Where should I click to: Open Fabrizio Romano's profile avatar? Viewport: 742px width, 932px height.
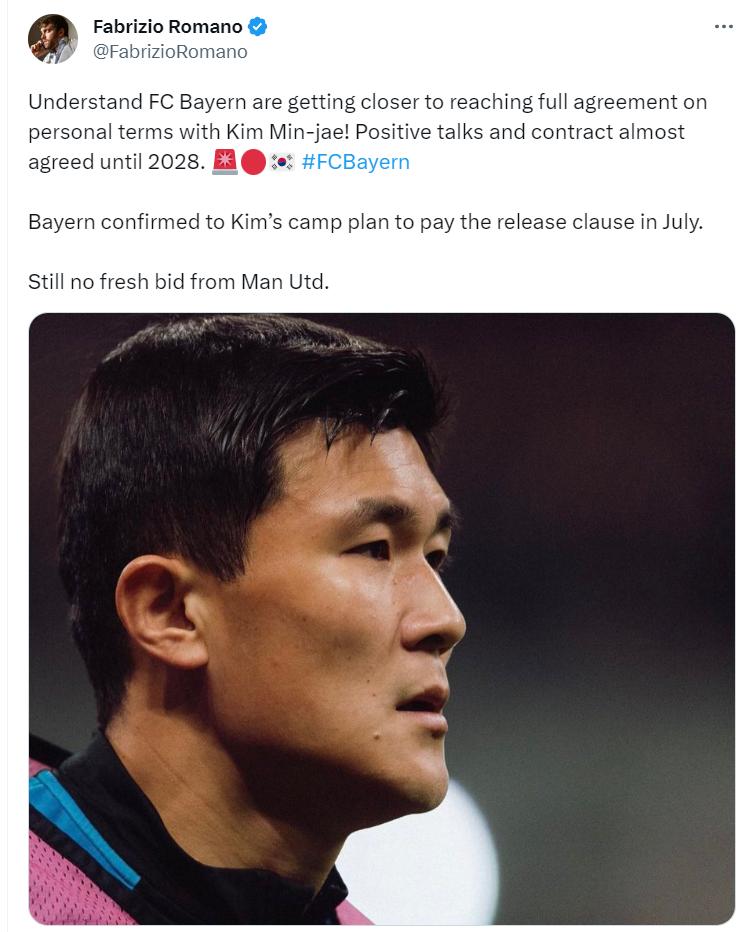coord(53,39)
